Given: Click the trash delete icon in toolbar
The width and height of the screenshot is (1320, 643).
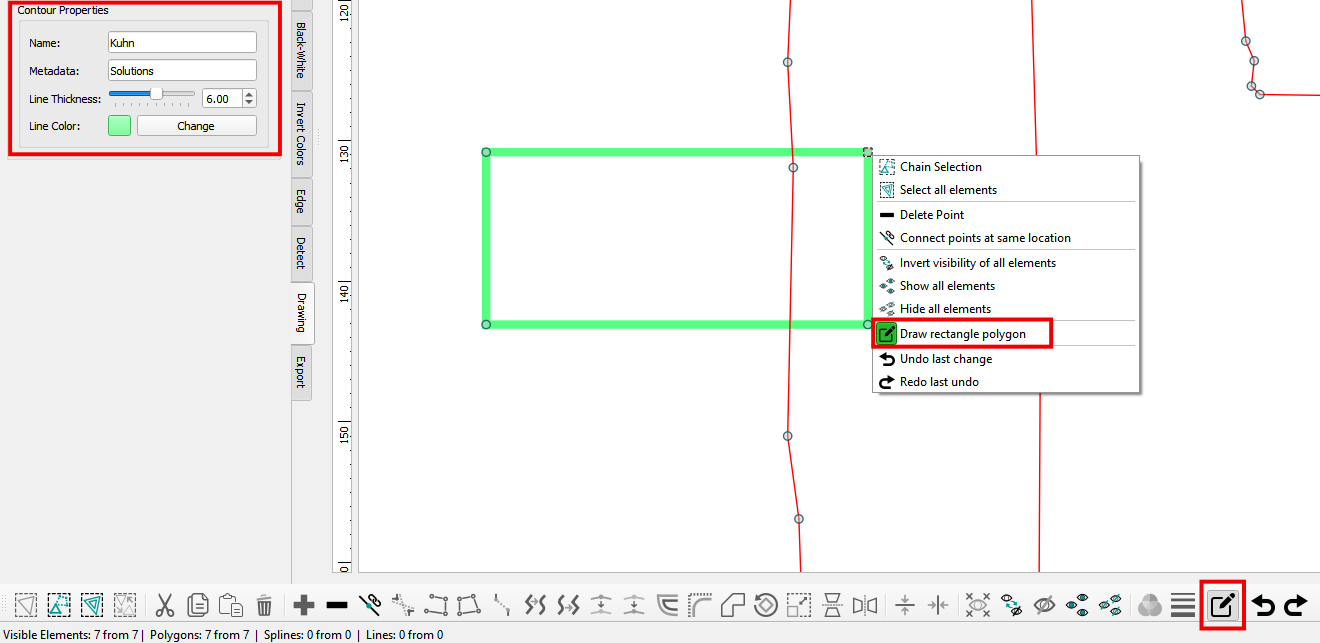Looking at the screenshot, I should click(x=264, y=605).
